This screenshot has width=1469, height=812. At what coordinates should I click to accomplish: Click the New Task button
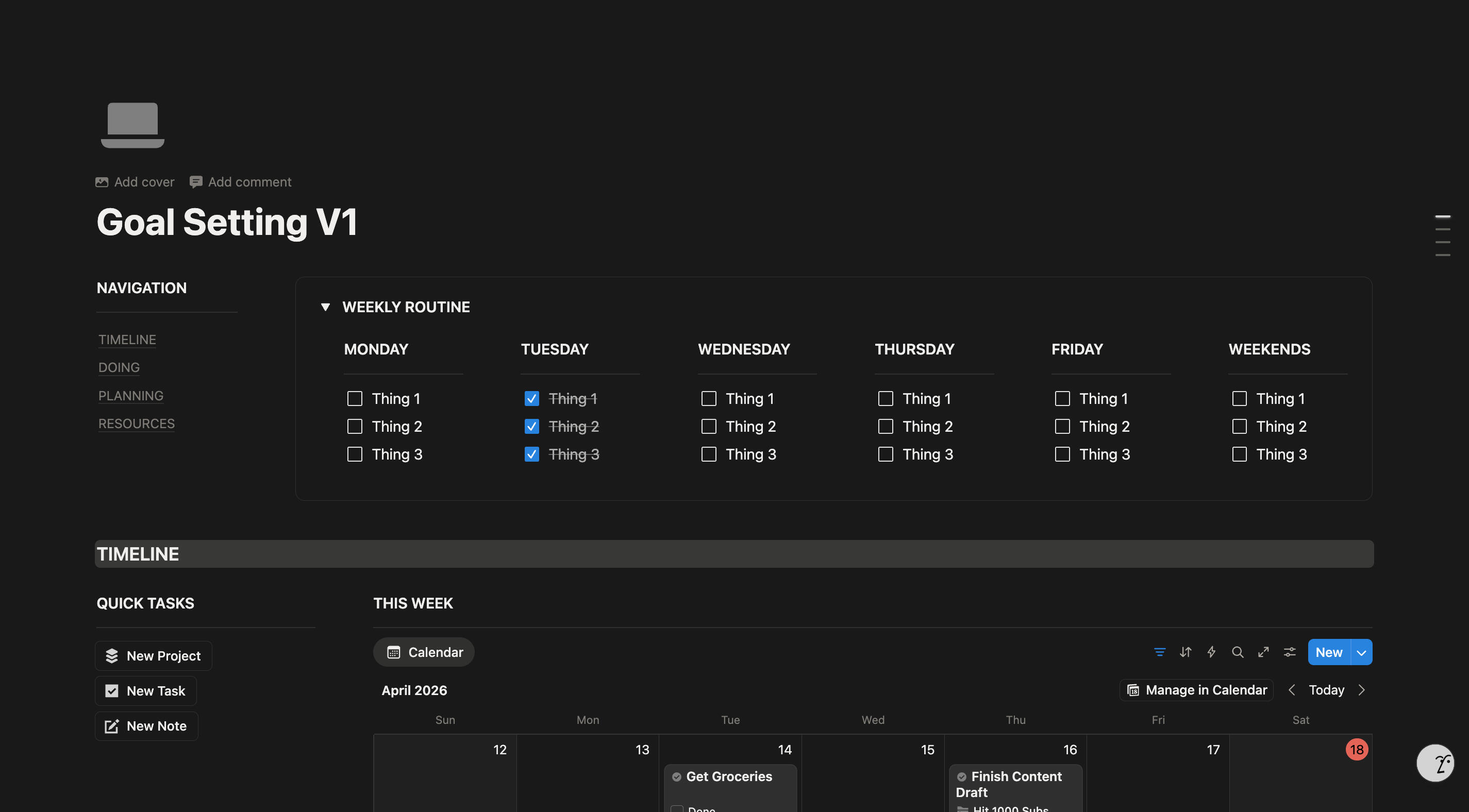[x=146, y=690]
